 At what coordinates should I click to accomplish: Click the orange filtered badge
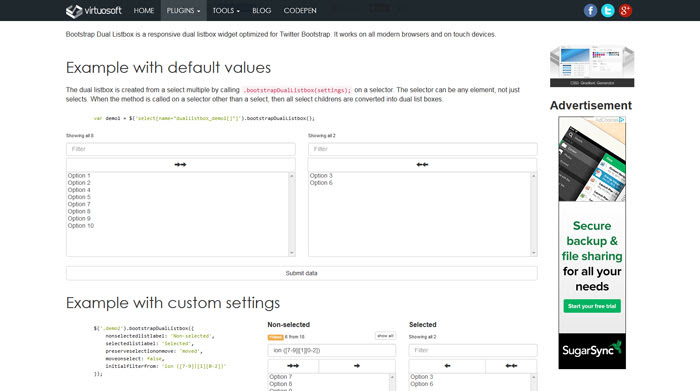tap(275, 337)
